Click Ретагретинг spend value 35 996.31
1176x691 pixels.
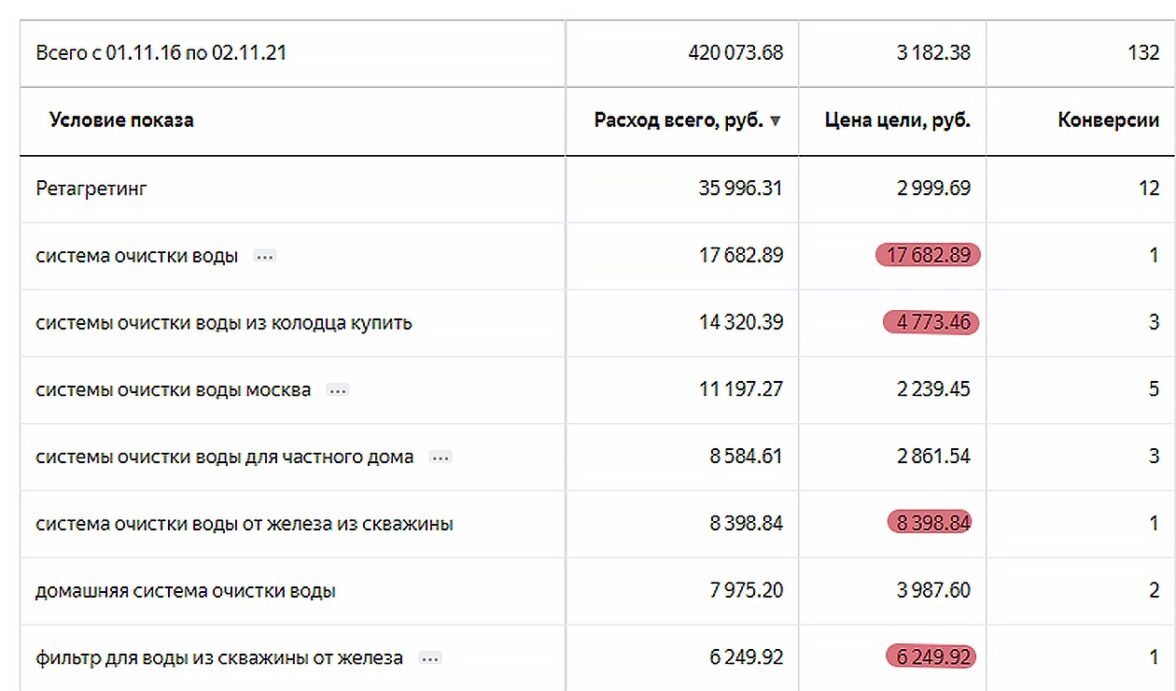click(x=740, y=188)
